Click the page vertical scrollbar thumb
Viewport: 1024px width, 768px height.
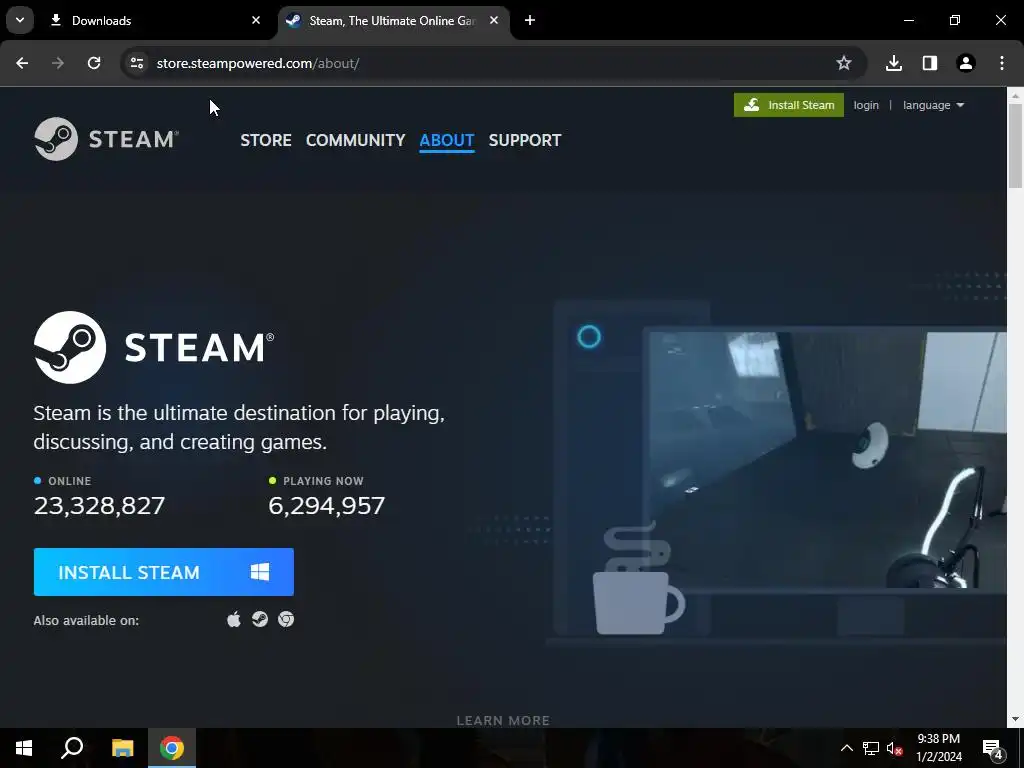coord(1015,147)
